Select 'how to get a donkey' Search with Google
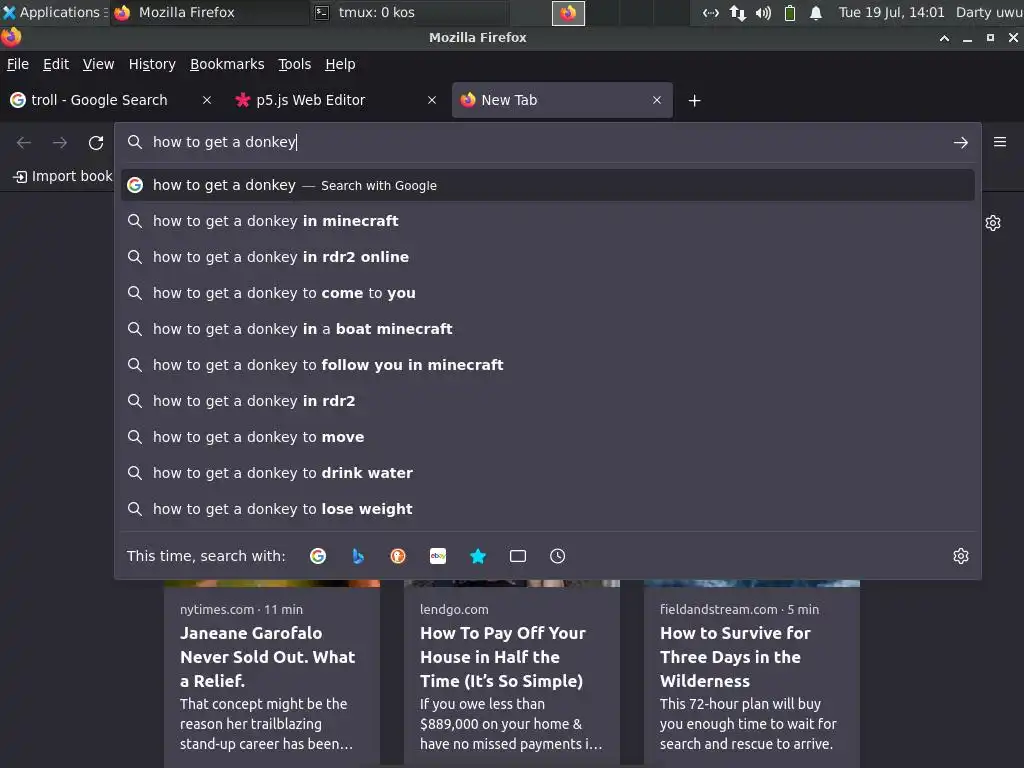 click(547, 185)
